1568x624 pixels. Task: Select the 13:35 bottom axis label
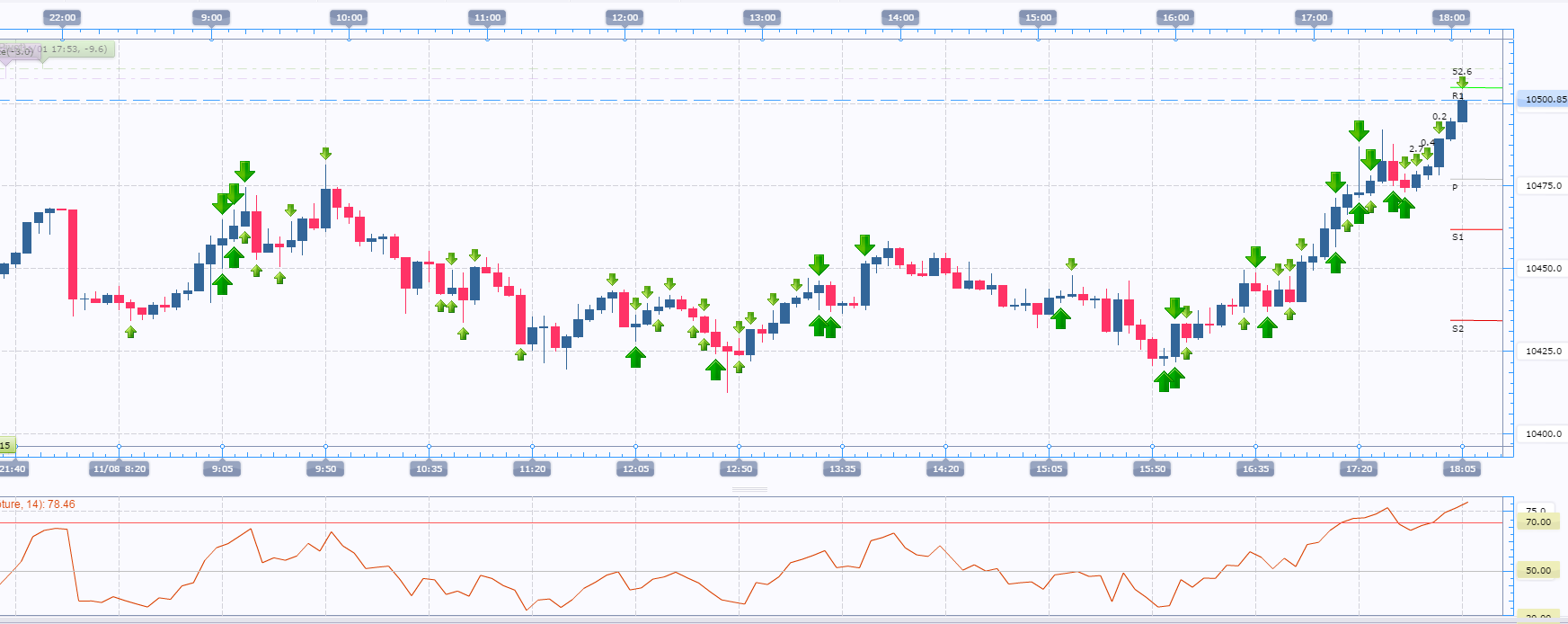(x=842, y=468)
